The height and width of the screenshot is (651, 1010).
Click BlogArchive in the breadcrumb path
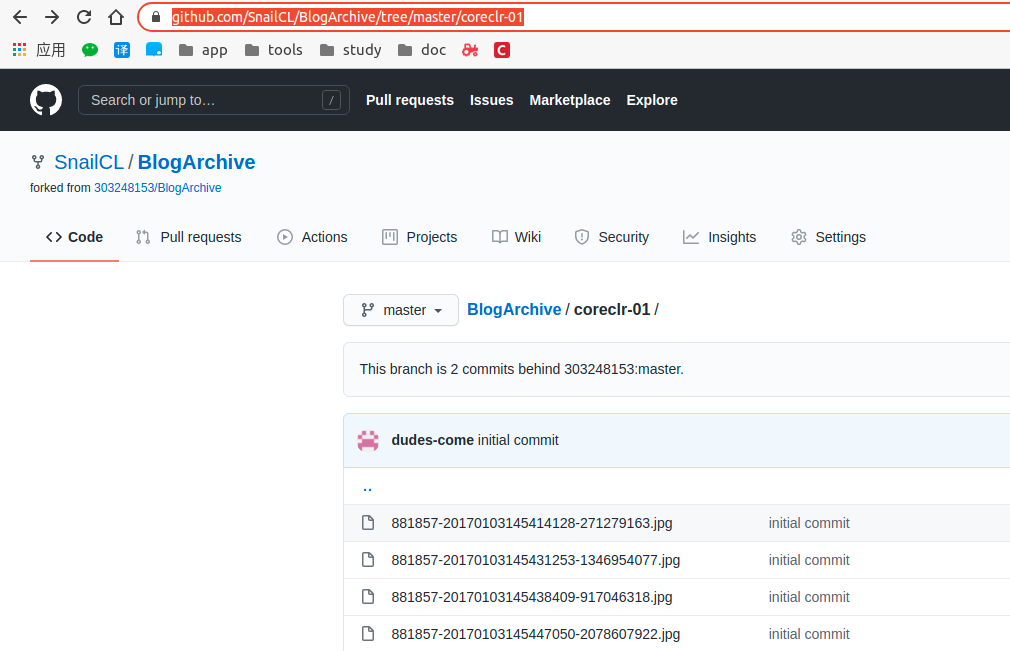514,310
